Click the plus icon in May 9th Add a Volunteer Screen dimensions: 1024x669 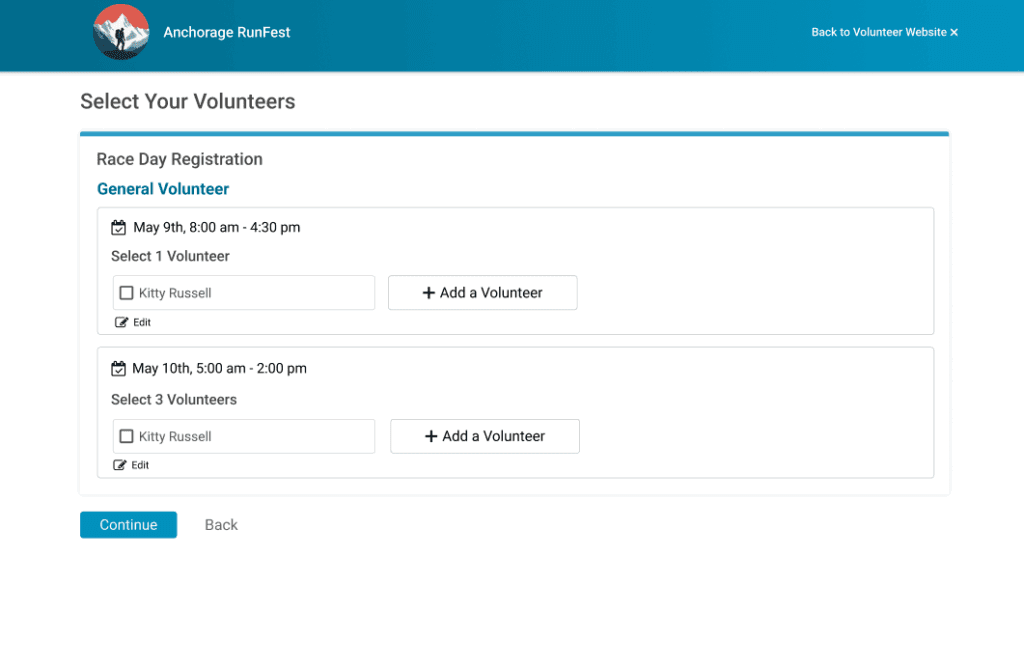point(429,293)
